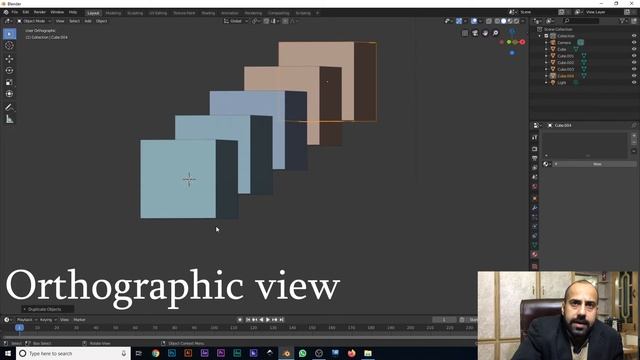Viewport: 640px width, 360px height.
Task: Open WhatsApp from the taskbar
Action: click(x=302, y=353)
